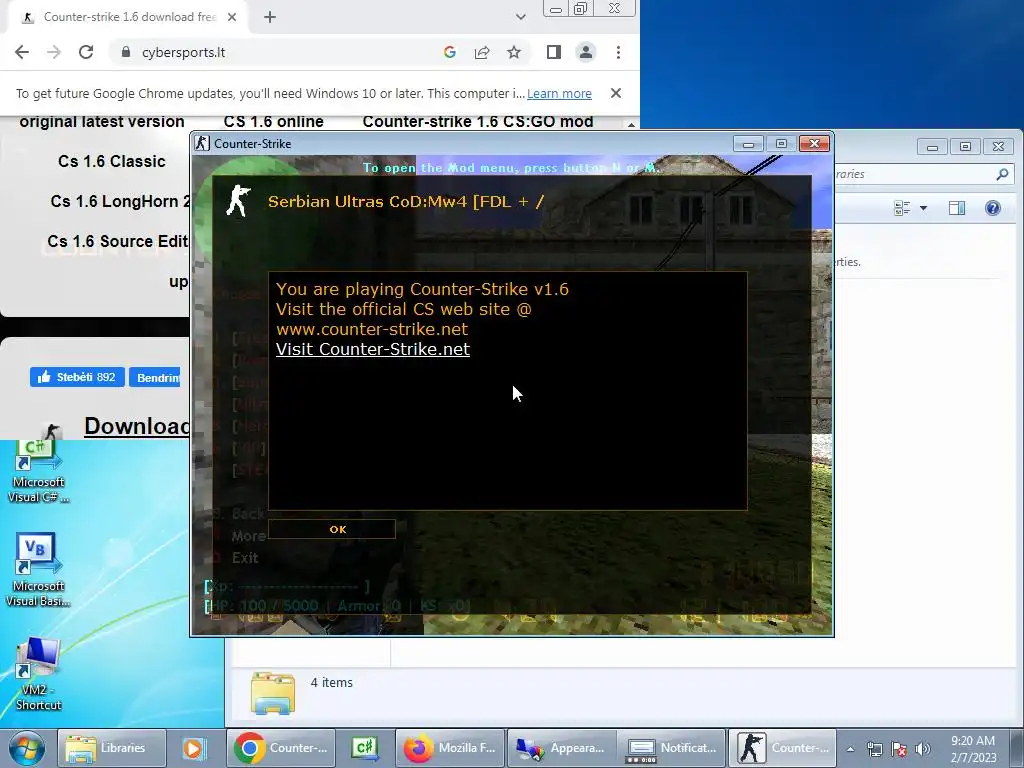Screen dimensions: 1024x768
Task: Open VM2 - Shortcut desktop icon
Action: click(x=39, y=675)
